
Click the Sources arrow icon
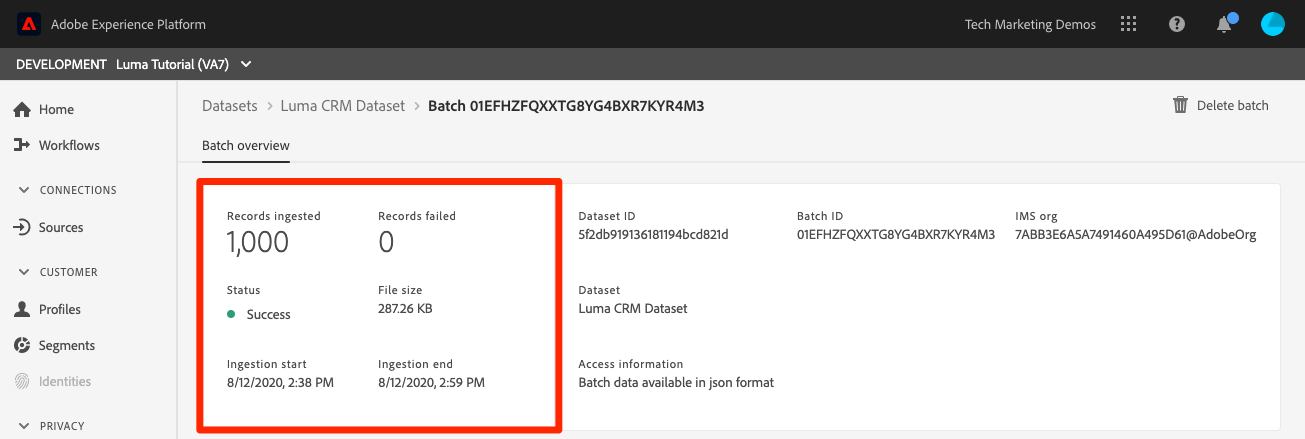point(22,227)
